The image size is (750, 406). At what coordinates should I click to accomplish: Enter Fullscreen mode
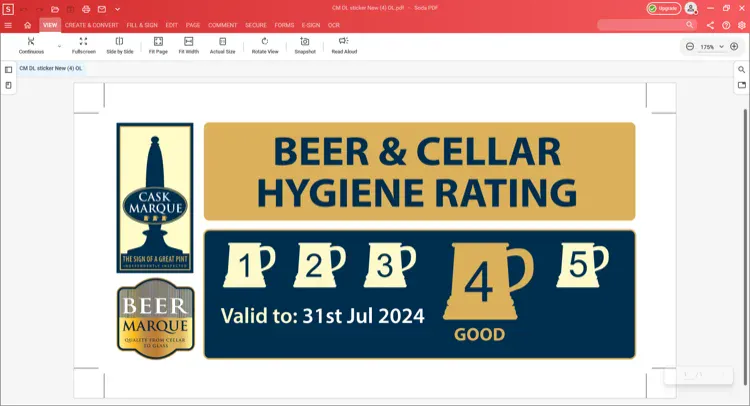84,45
